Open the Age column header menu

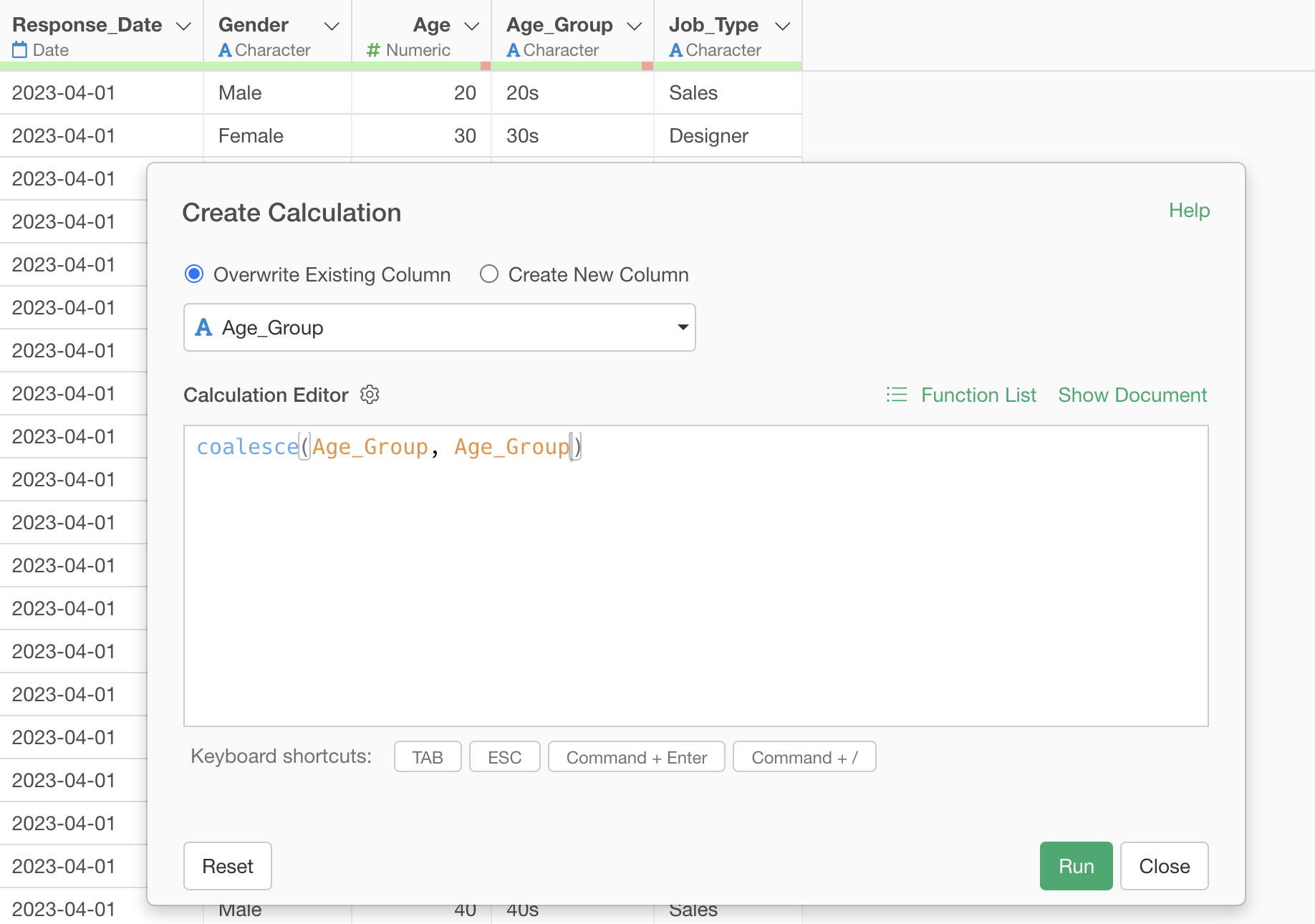[472, 27]
